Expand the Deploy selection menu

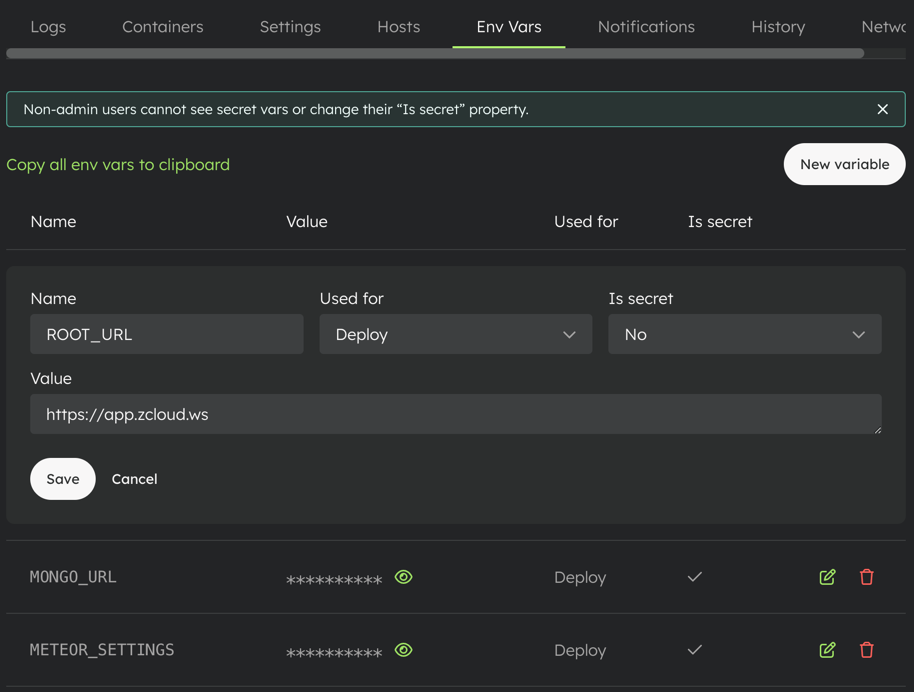click(x=455, y=334)
